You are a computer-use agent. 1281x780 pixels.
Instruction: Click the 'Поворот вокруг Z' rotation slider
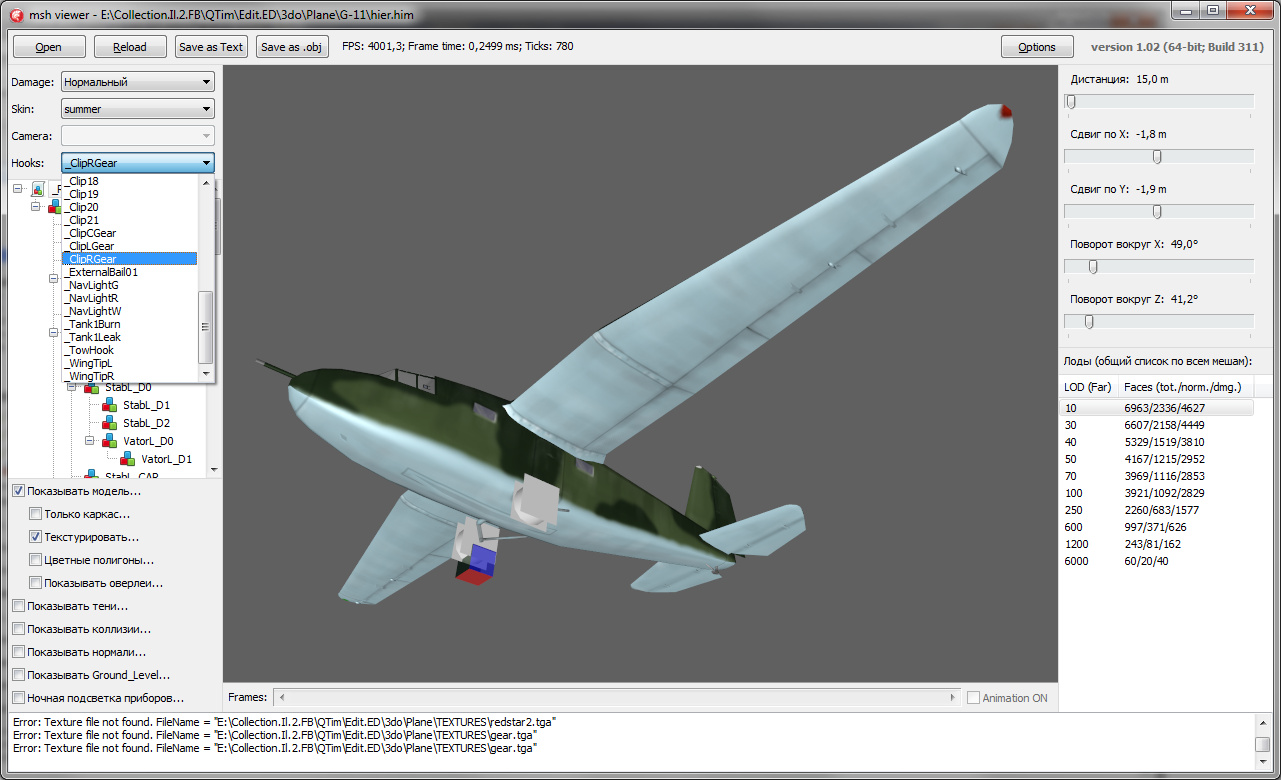tap(1159, 321)
